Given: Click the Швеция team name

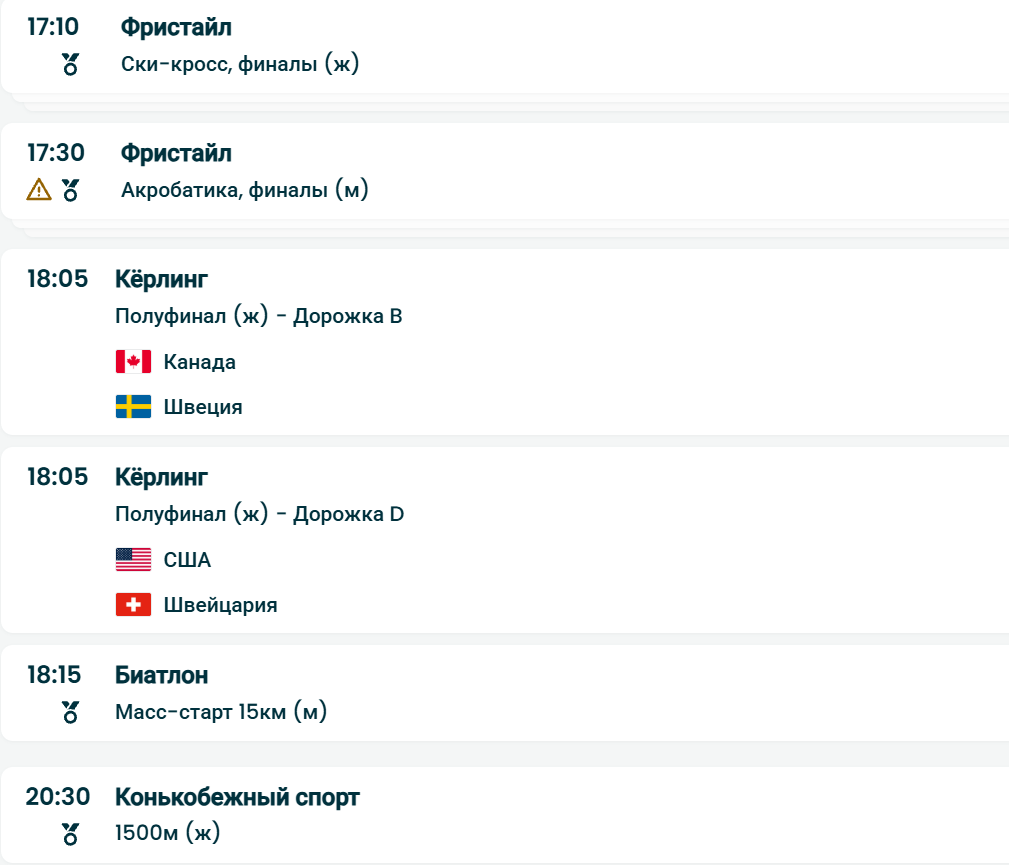Looking at the screenshot, I should [x=203, y=407].
